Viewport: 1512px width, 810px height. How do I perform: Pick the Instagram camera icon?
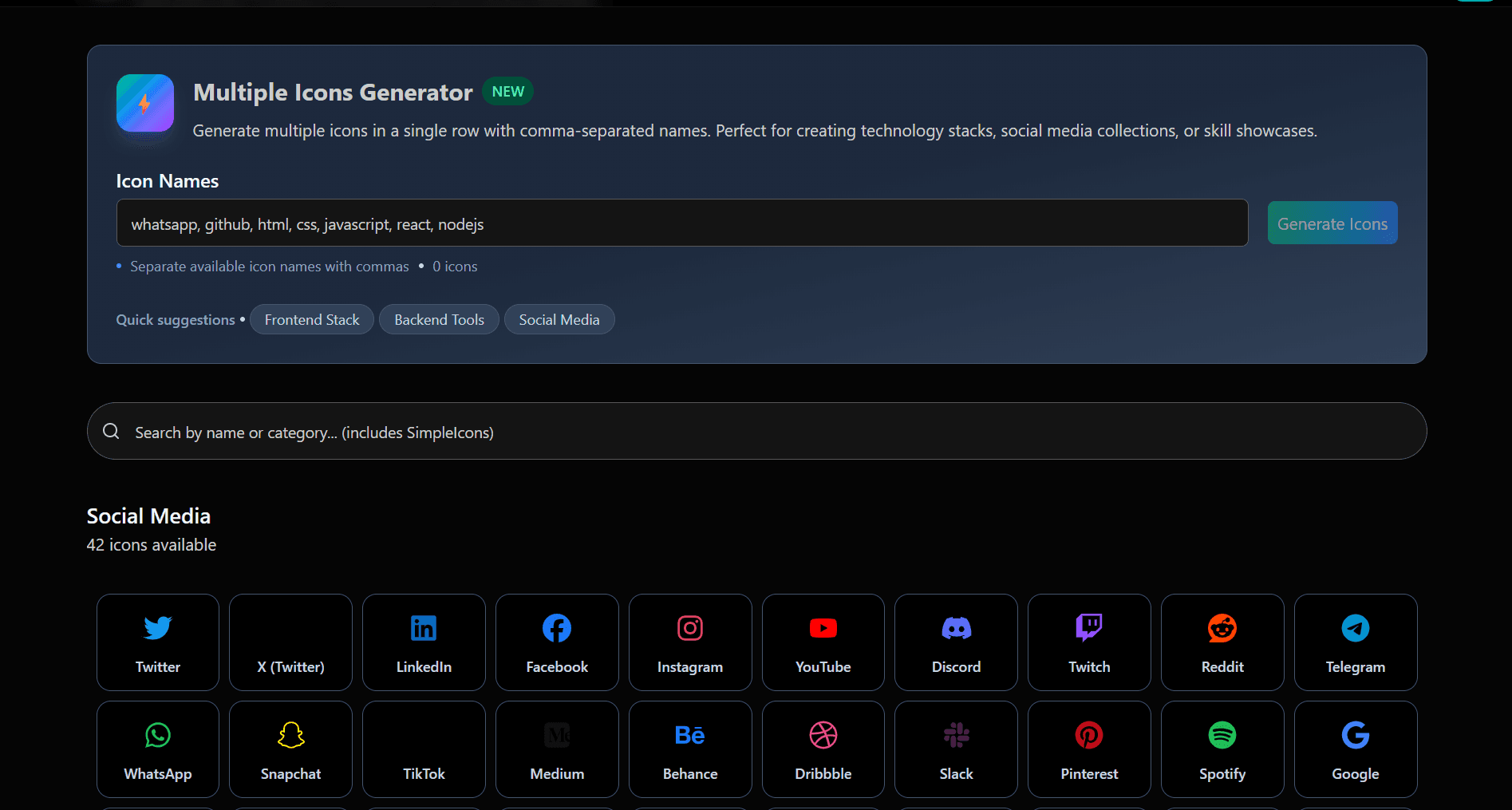690,628
